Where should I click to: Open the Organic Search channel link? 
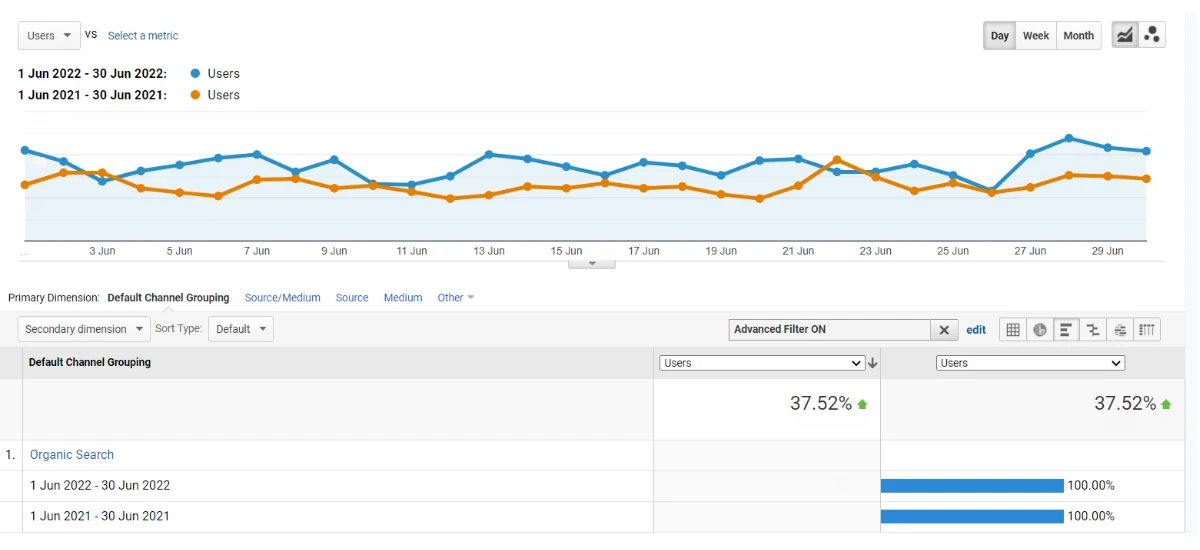pyautogui.click(x=72, y=455)
